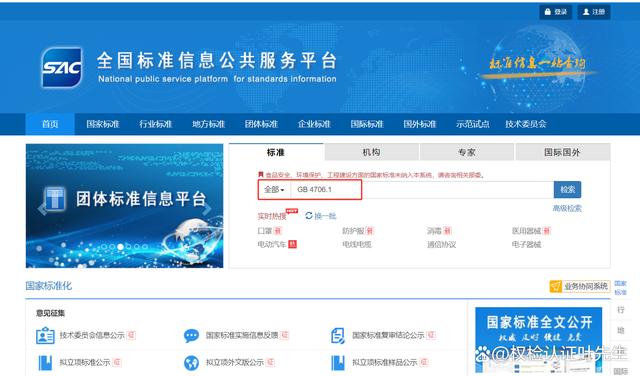Click the 登录 login button
The height and width of the screenshot is (376, 640).
(556, 12)
